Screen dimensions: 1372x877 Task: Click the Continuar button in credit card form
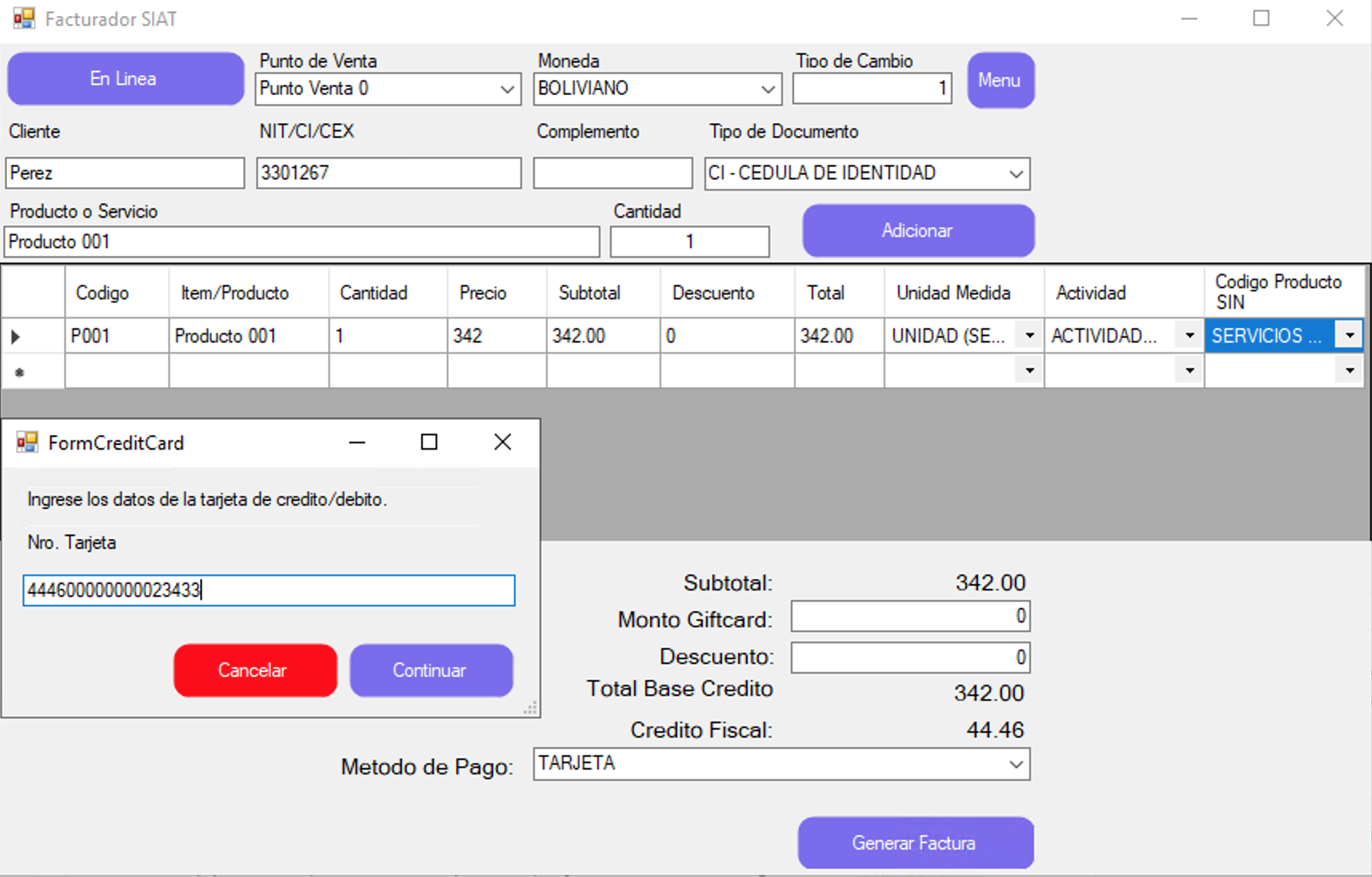pos(431,671)
